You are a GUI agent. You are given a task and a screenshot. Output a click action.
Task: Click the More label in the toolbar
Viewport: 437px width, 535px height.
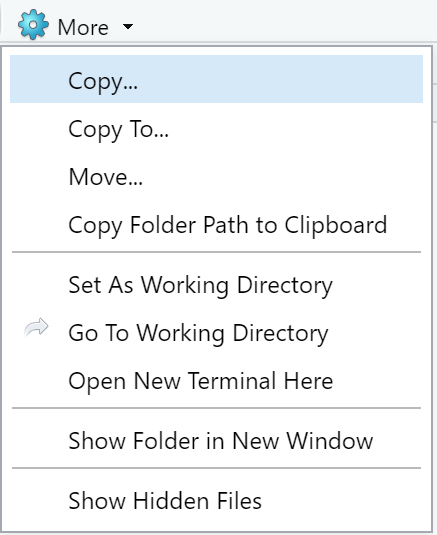point(83,27)
